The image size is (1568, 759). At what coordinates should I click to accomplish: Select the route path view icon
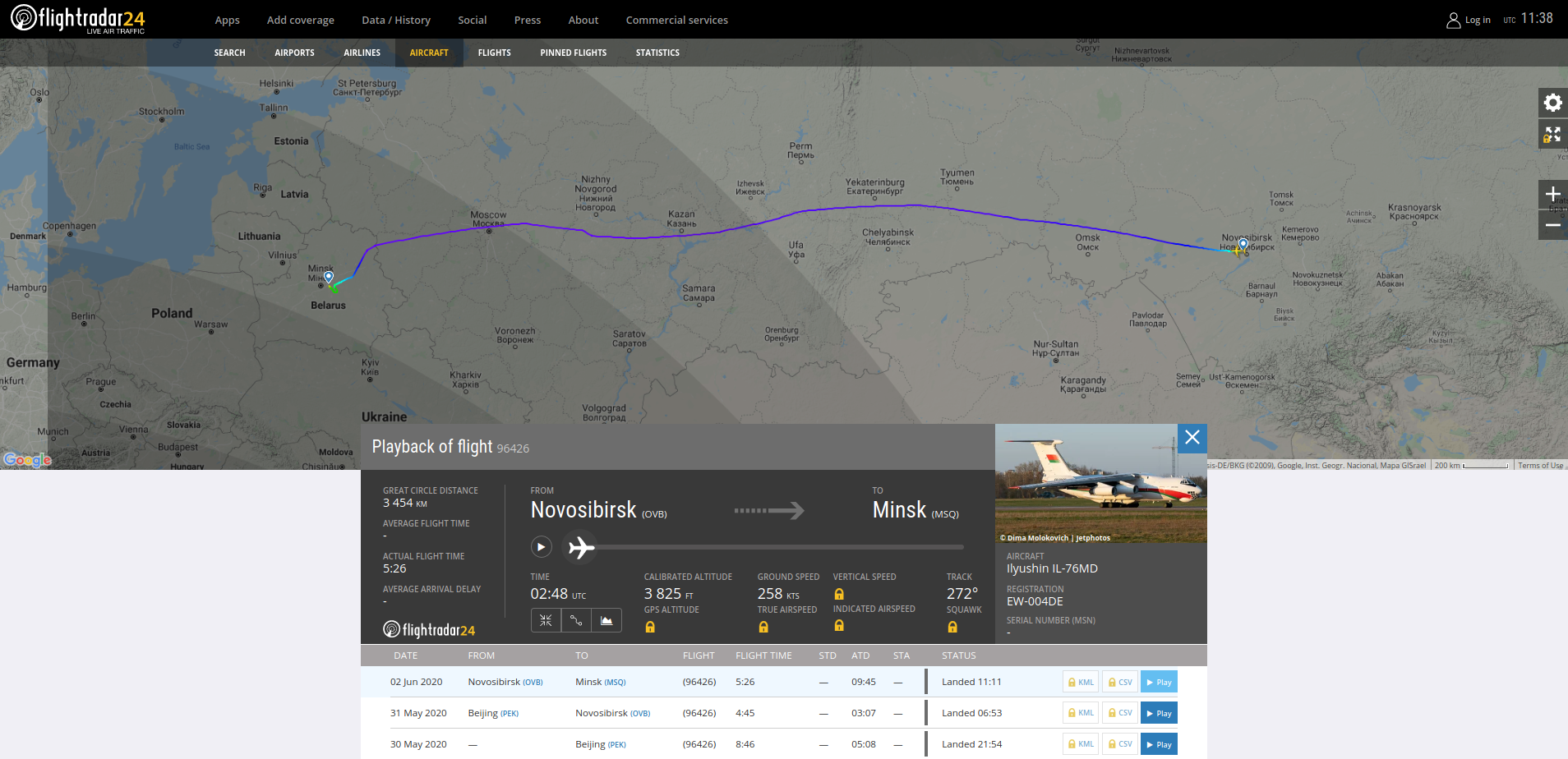576,620
